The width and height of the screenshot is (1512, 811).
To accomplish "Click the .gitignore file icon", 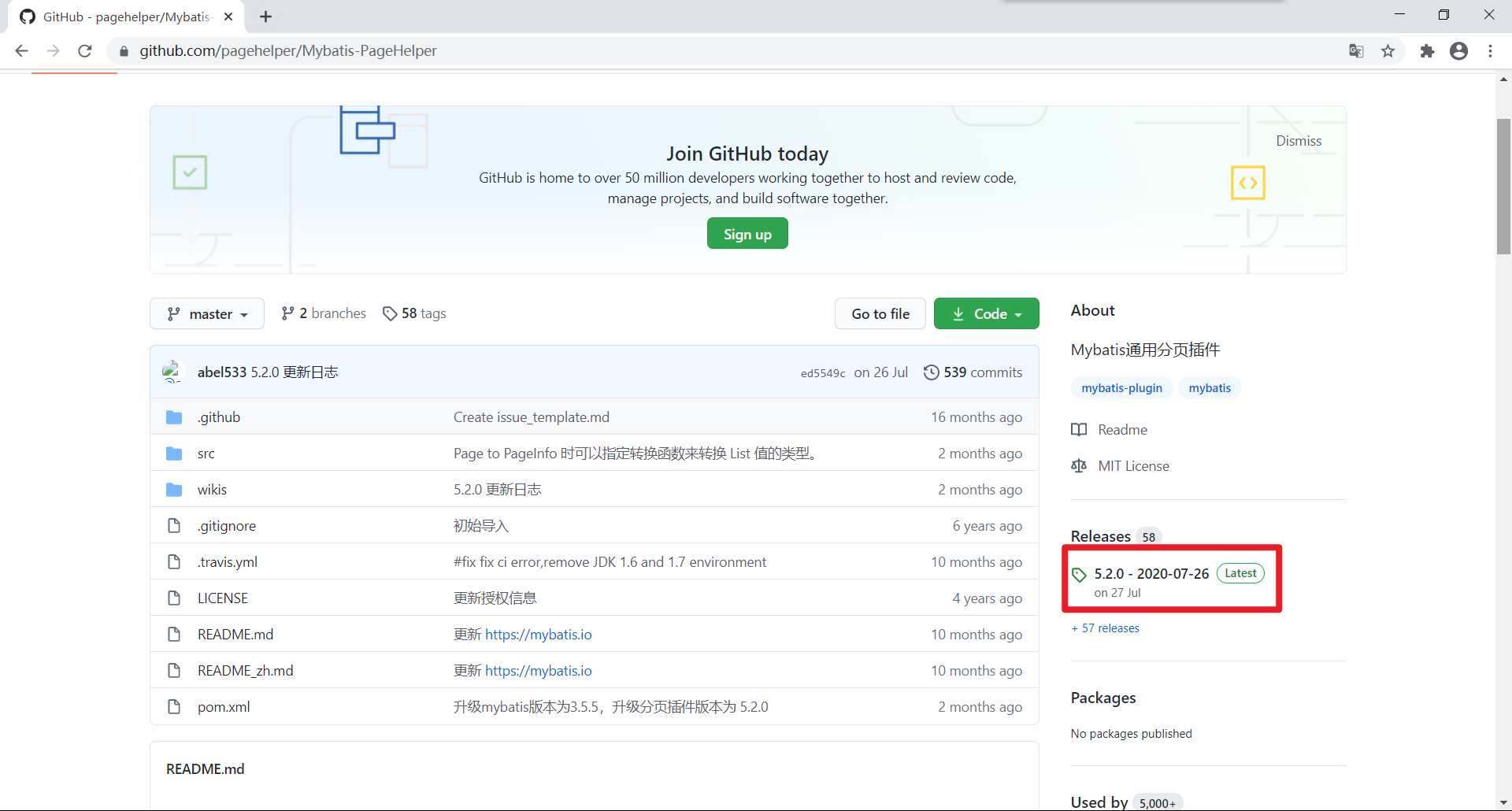I will pos(174,526).
